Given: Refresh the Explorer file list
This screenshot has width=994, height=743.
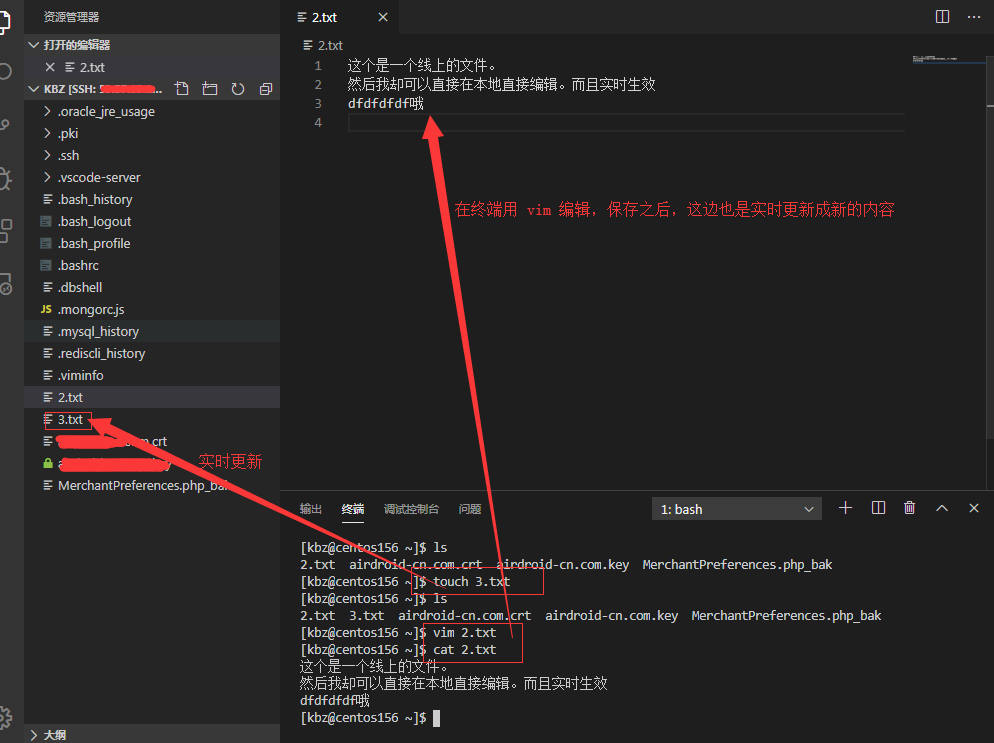Looking at the screenshot, I should [237, 88].
